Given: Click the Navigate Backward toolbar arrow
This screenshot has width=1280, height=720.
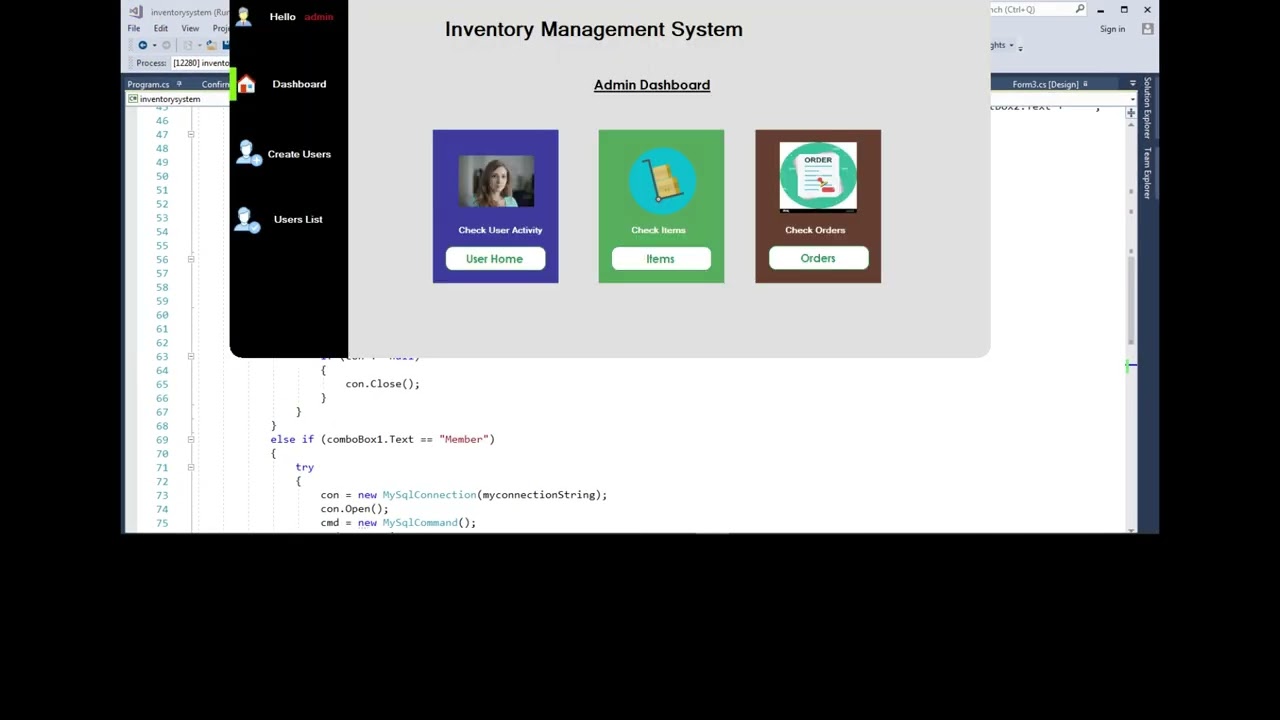Looking at the screenshot, I should (142, 45).
